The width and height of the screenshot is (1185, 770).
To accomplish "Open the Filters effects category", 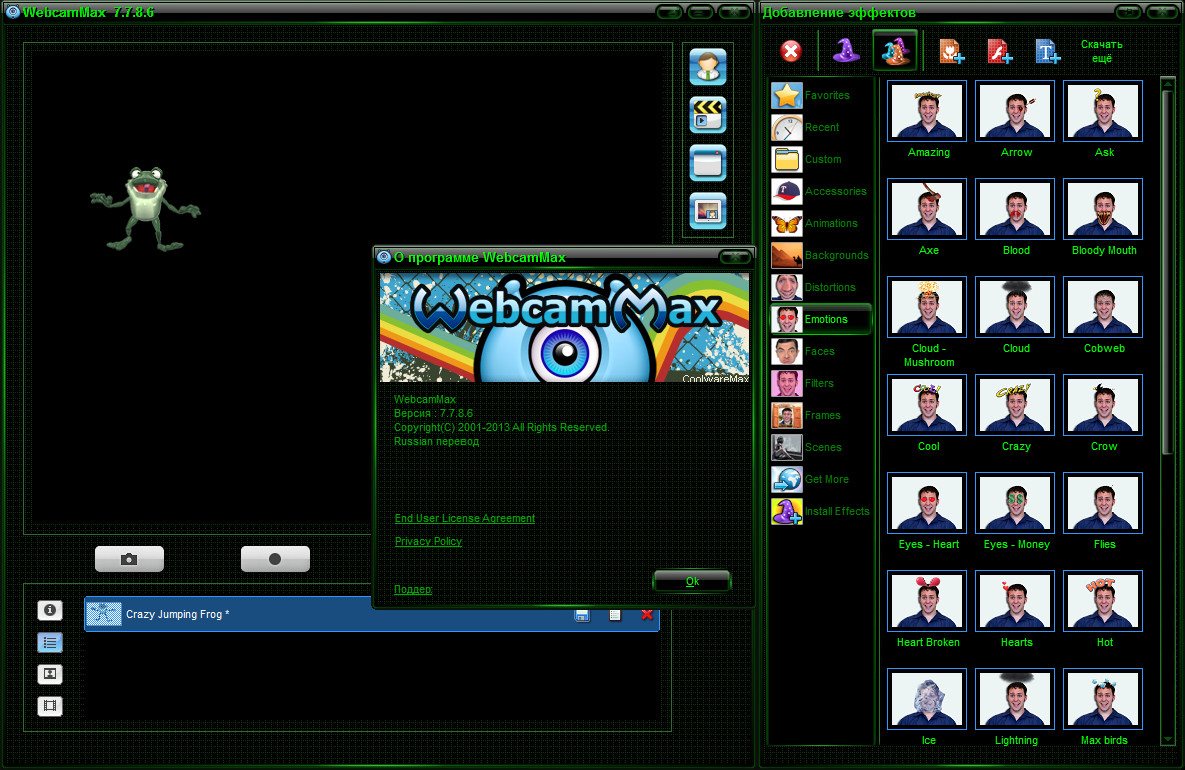I will (821, 383).
